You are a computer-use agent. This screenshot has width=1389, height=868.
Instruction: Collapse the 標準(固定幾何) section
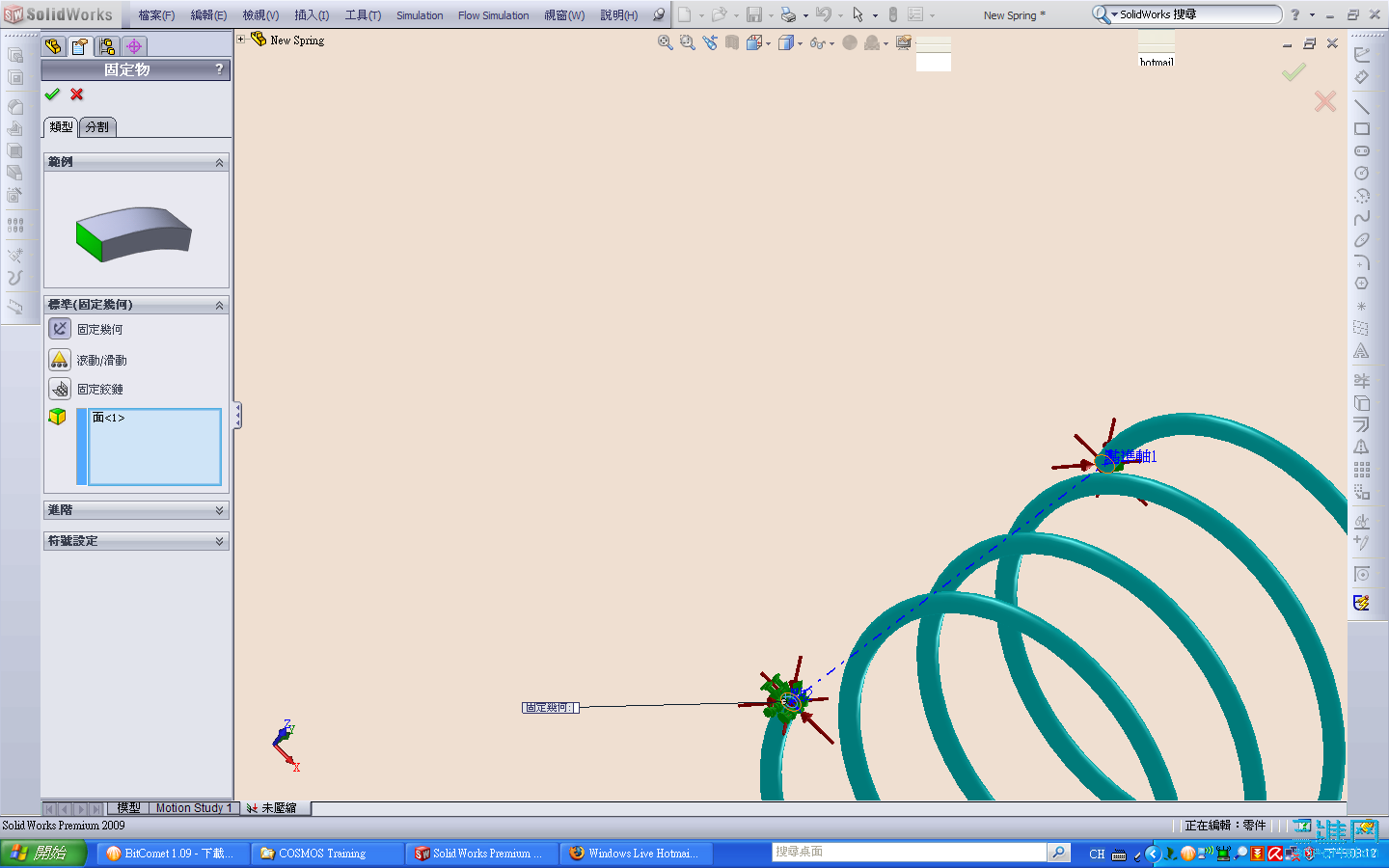tap(219, 306)
